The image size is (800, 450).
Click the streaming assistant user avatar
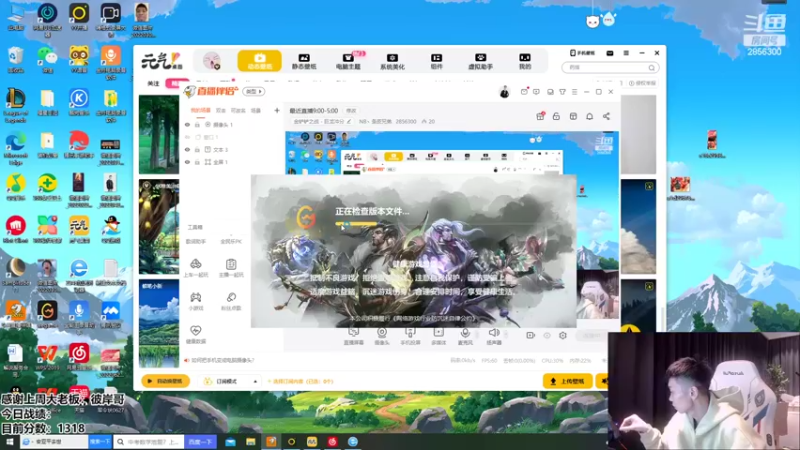[504, 92]
